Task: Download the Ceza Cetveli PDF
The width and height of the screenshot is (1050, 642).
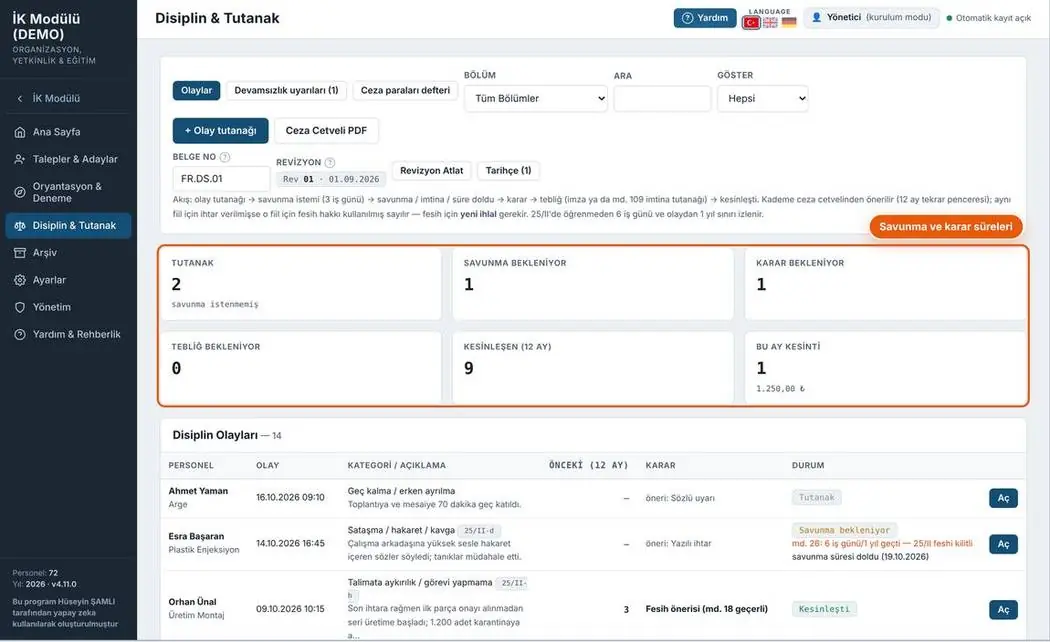Action: [x=326, y=131]
